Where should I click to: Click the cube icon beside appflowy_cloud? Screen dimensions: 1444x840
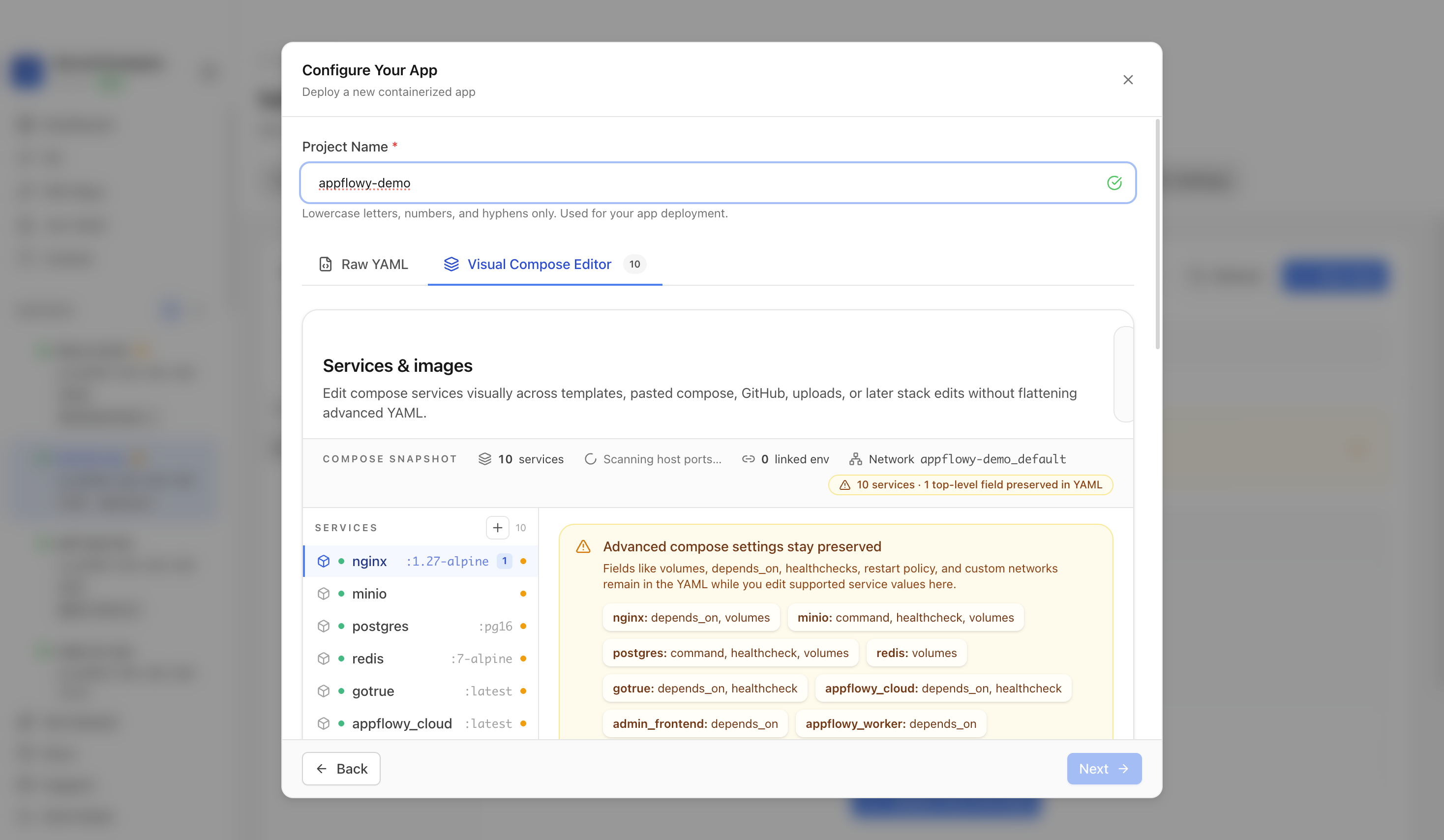[324, 723]
